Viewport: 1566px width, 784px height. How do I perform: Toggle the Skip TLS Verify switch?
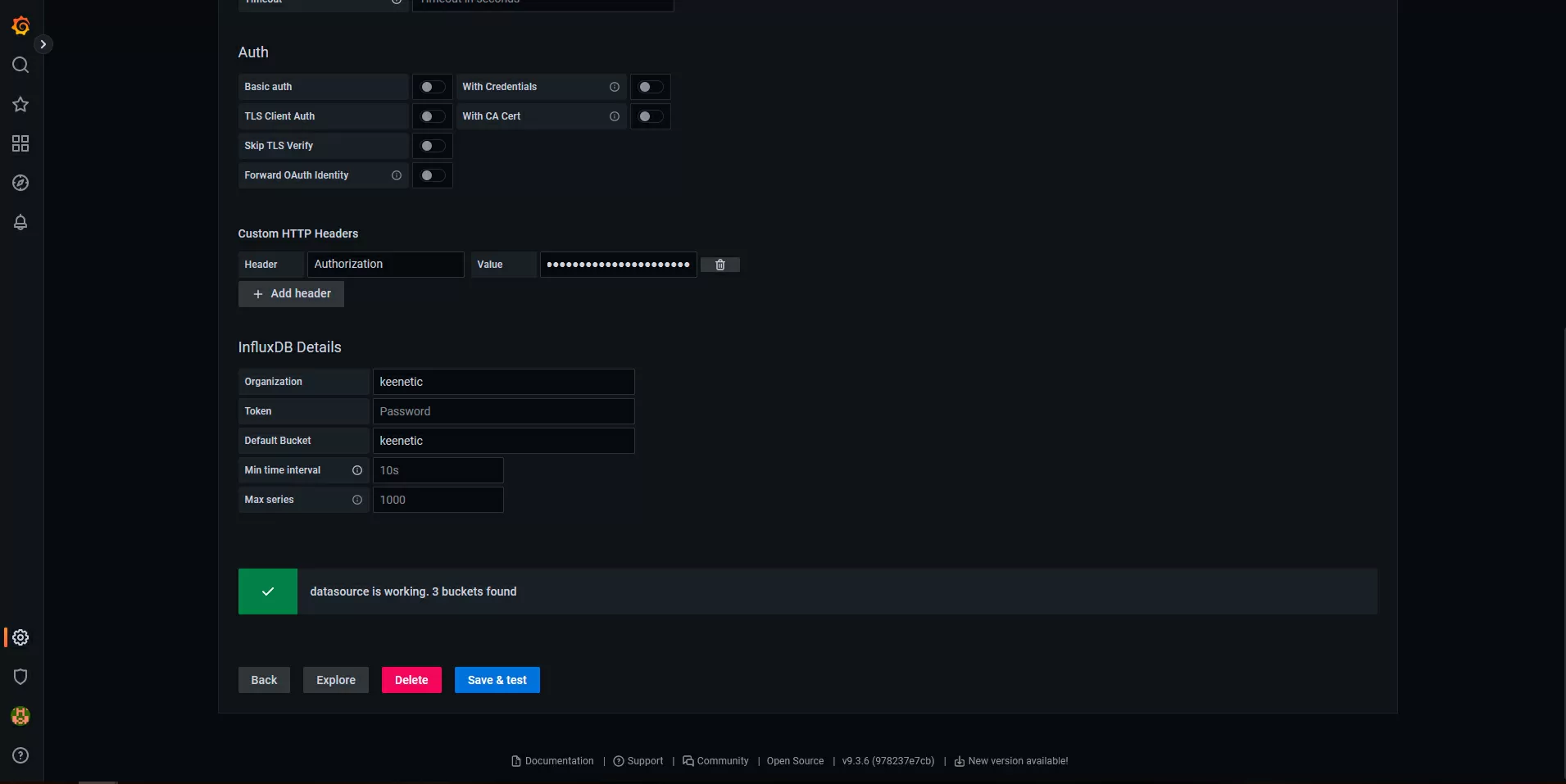click(433, 146)
